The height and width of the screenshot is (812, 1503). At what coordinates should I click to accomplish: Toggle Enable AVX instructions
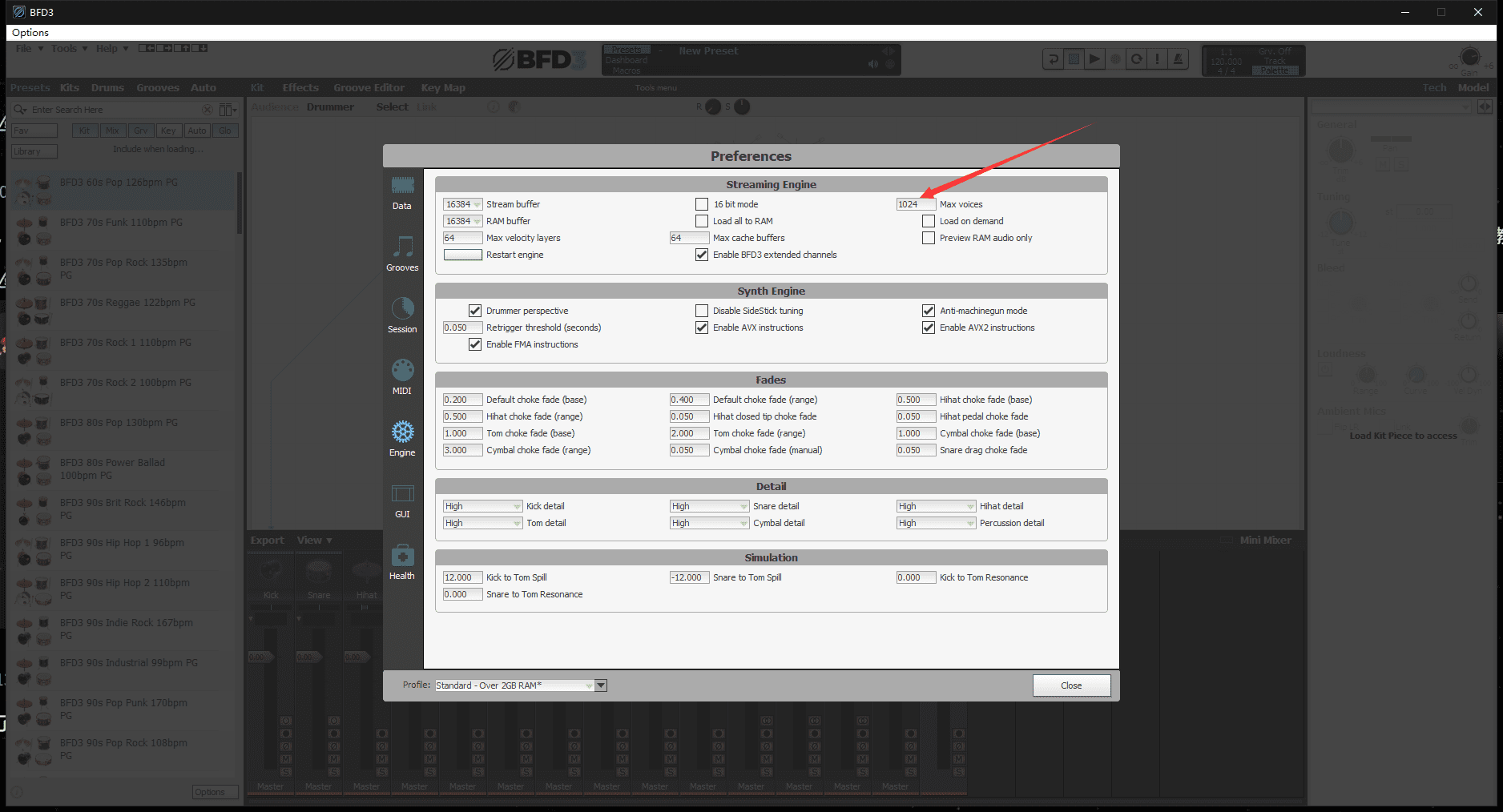click(702, 328)
